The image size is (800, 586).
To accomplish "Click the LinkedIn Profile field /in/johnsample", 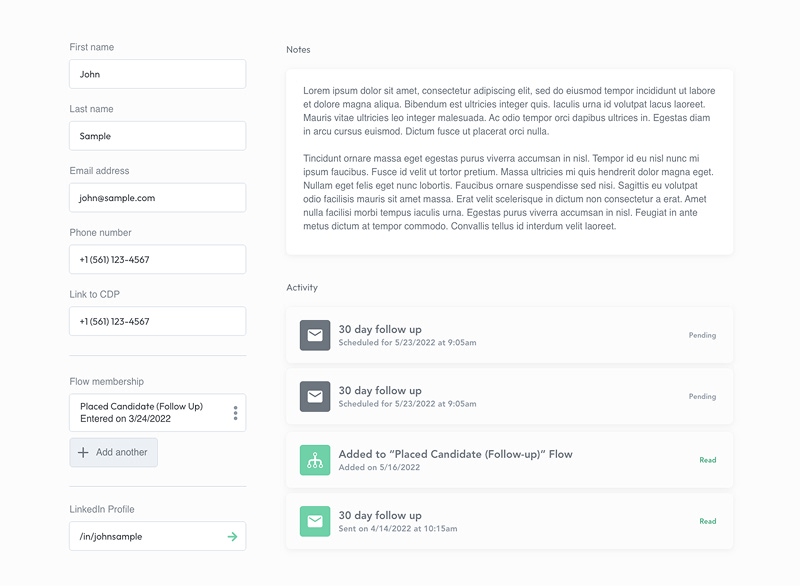I will coord(158,536).
